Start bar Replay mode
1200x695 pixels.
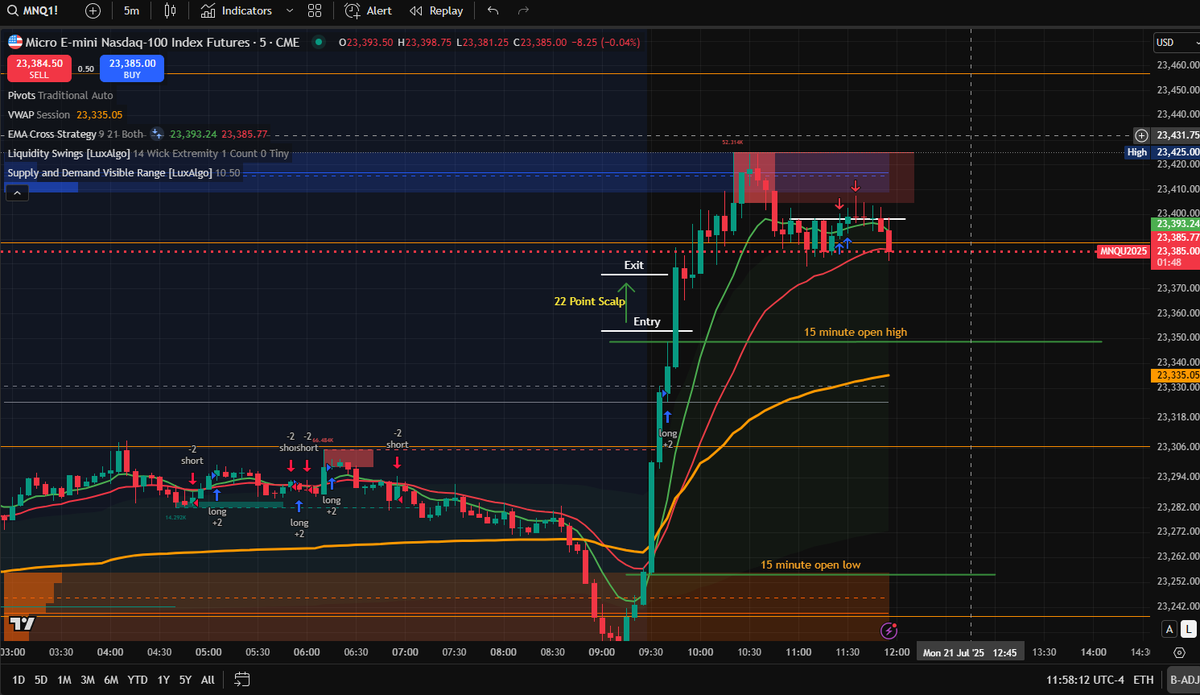(x=436, y=11)
